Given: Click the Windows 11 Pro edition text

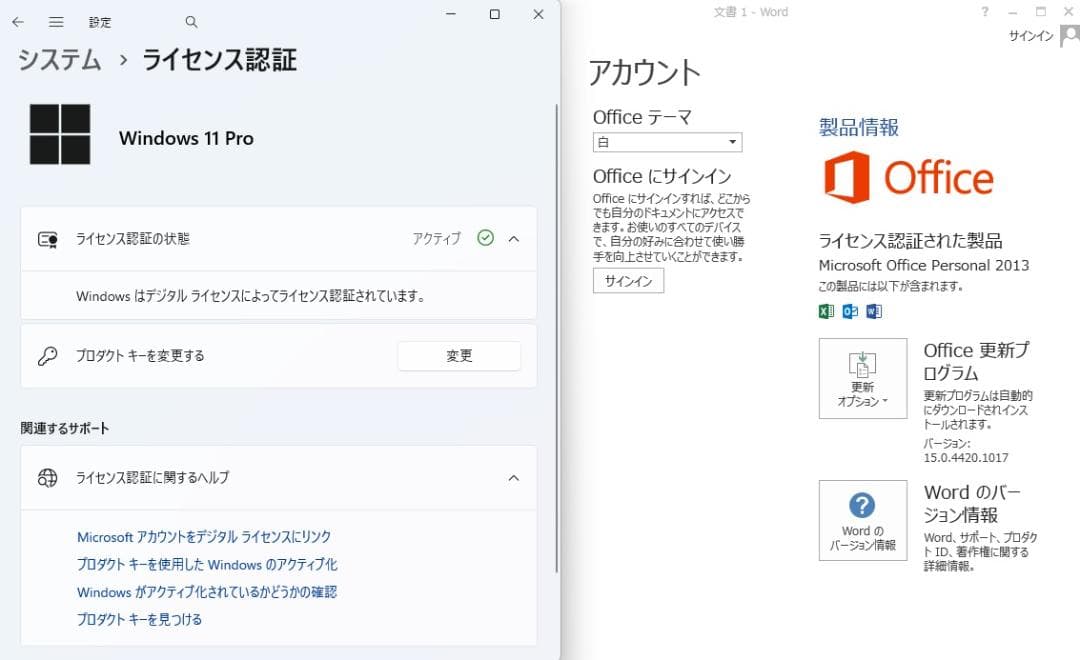Looking at the screenshot, I should [186, 138].
